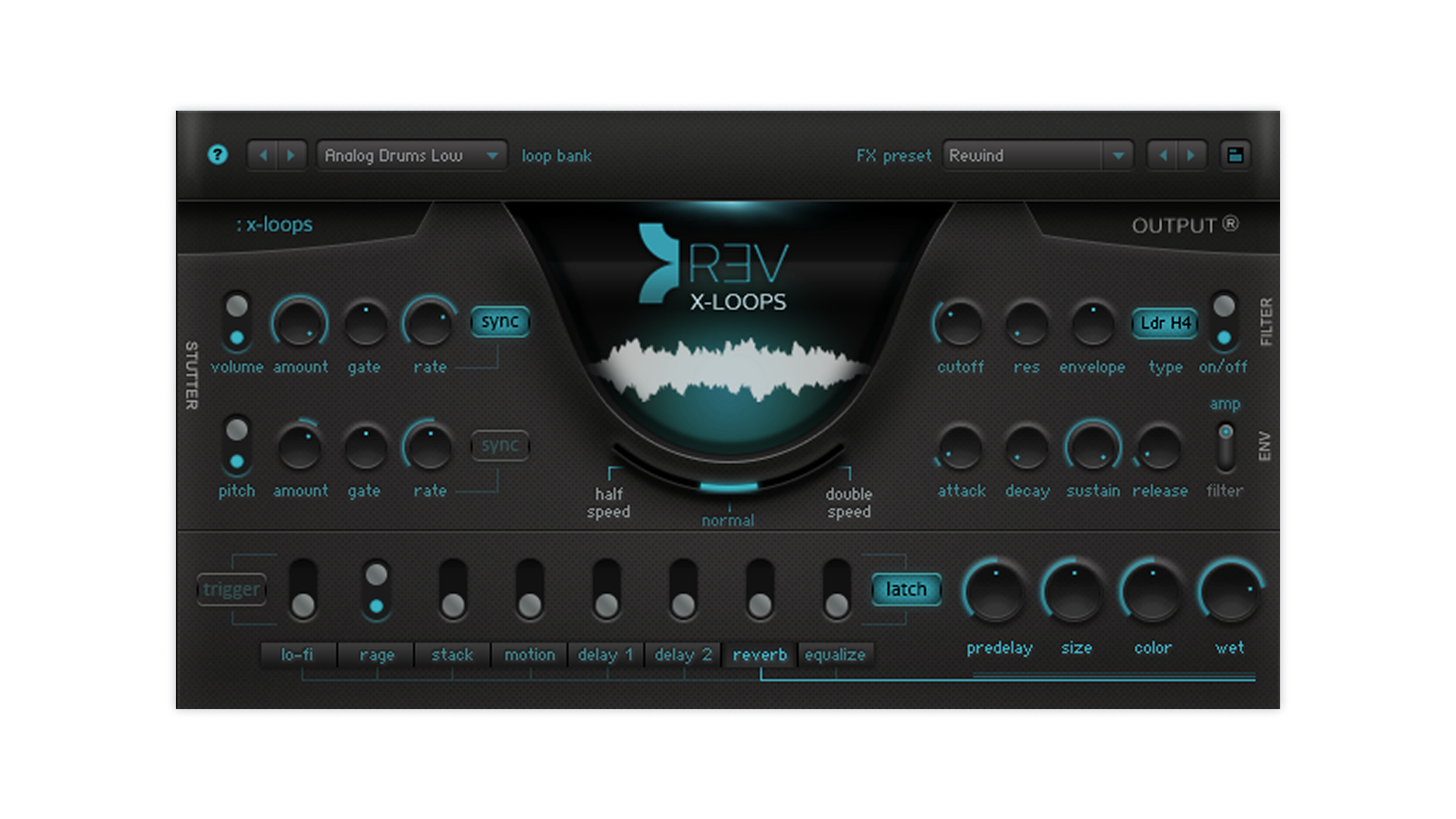Click the save preset disk icon
1456x819 pixels.
tap(1235, 155)
